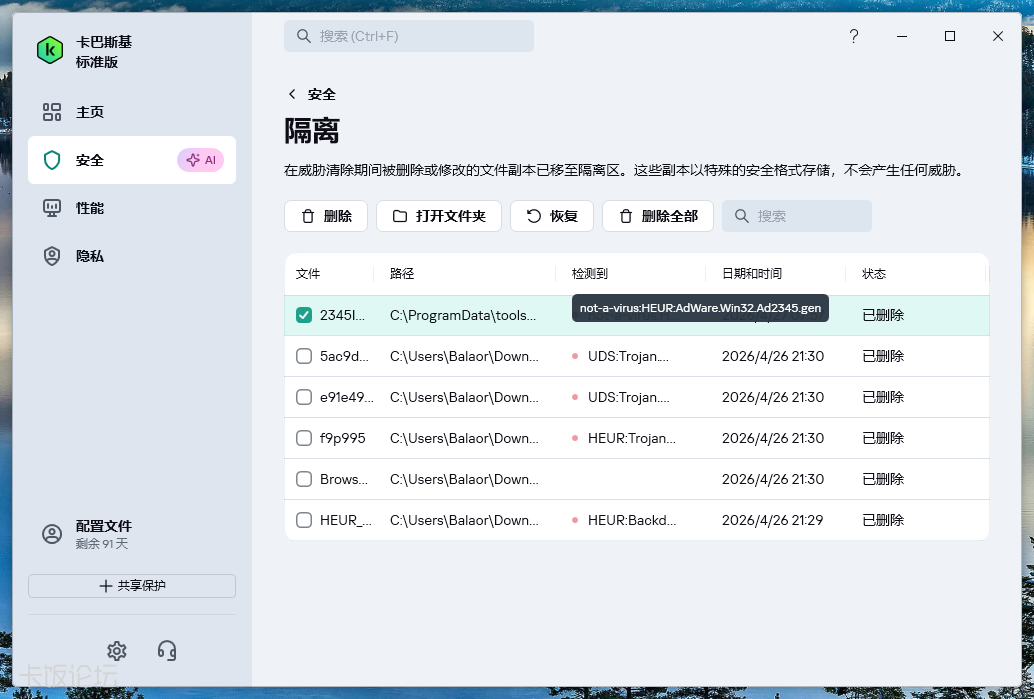Open settings via the gear icon
1034x699 pixels.
[x=117, y=651]
